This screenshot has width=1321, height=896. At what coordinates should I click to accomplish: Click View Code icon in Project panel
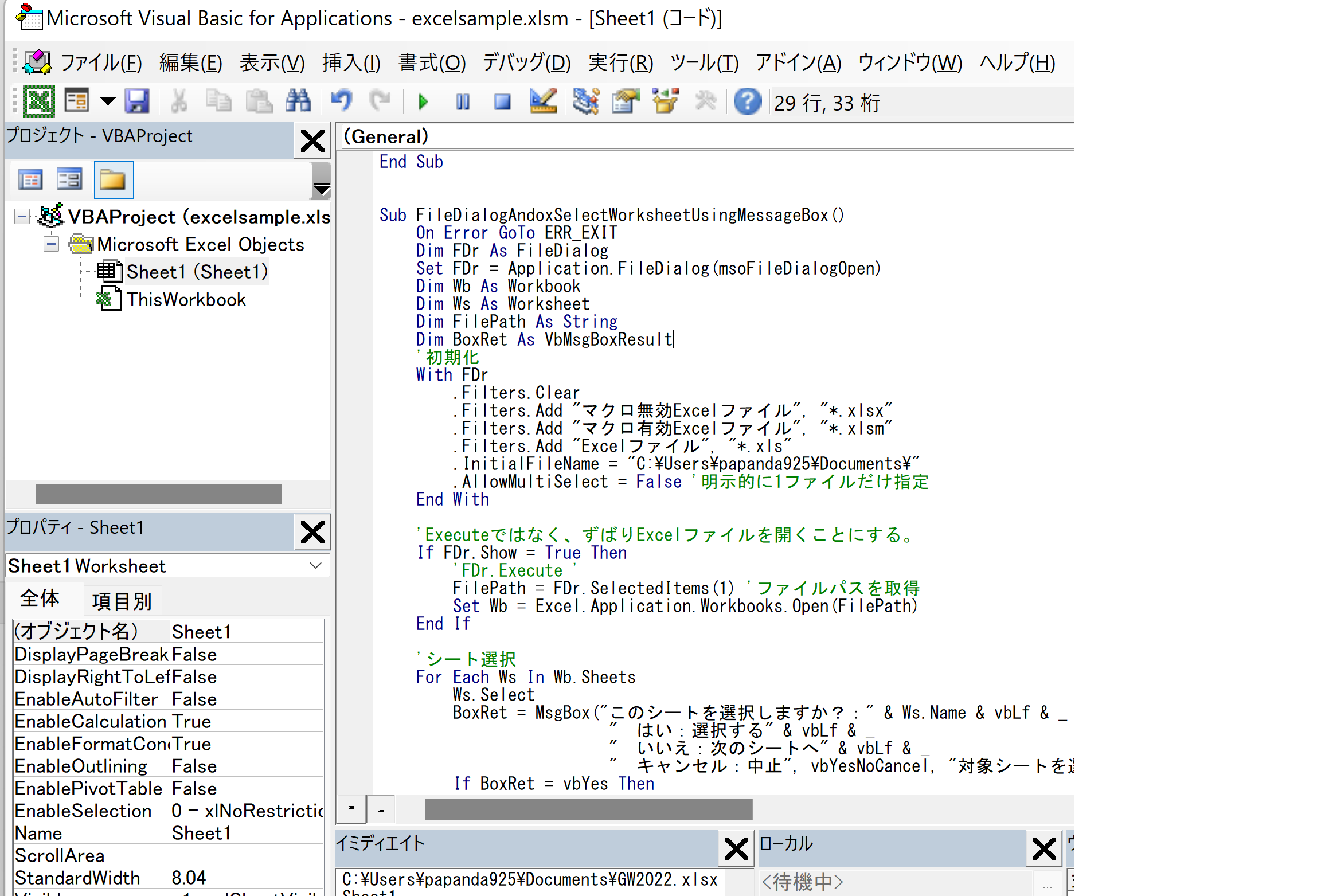(30, 180)
